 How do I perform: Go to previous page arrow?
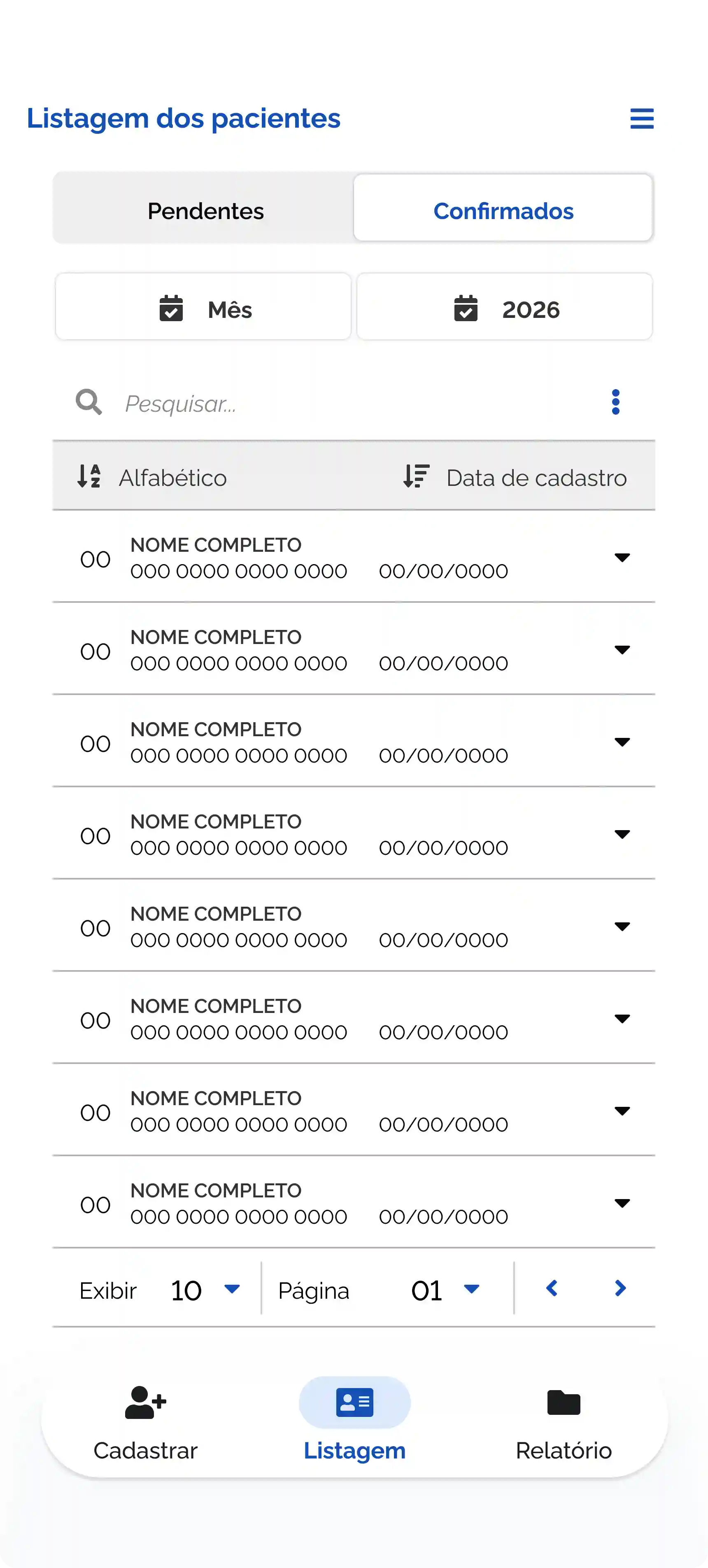click(552, 1288)
